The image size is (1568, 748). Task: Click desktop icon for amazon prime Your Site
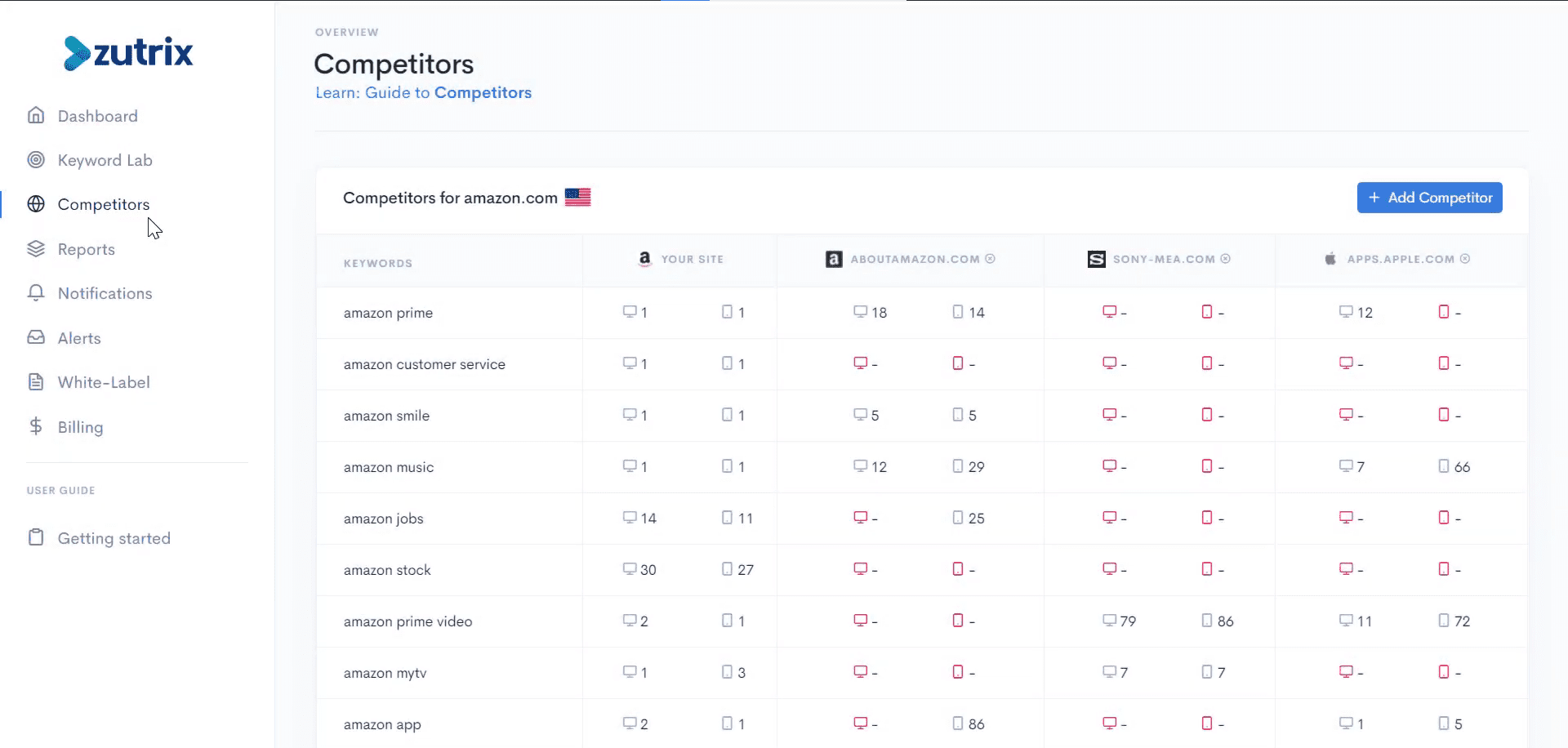click(630, 312)
